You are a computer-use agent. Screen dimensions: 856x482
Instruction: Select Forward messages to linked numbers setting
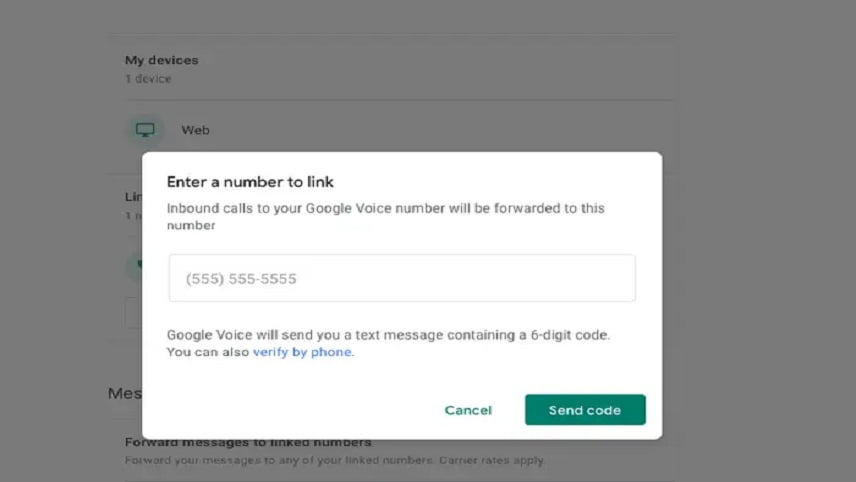tap(248, 442)
